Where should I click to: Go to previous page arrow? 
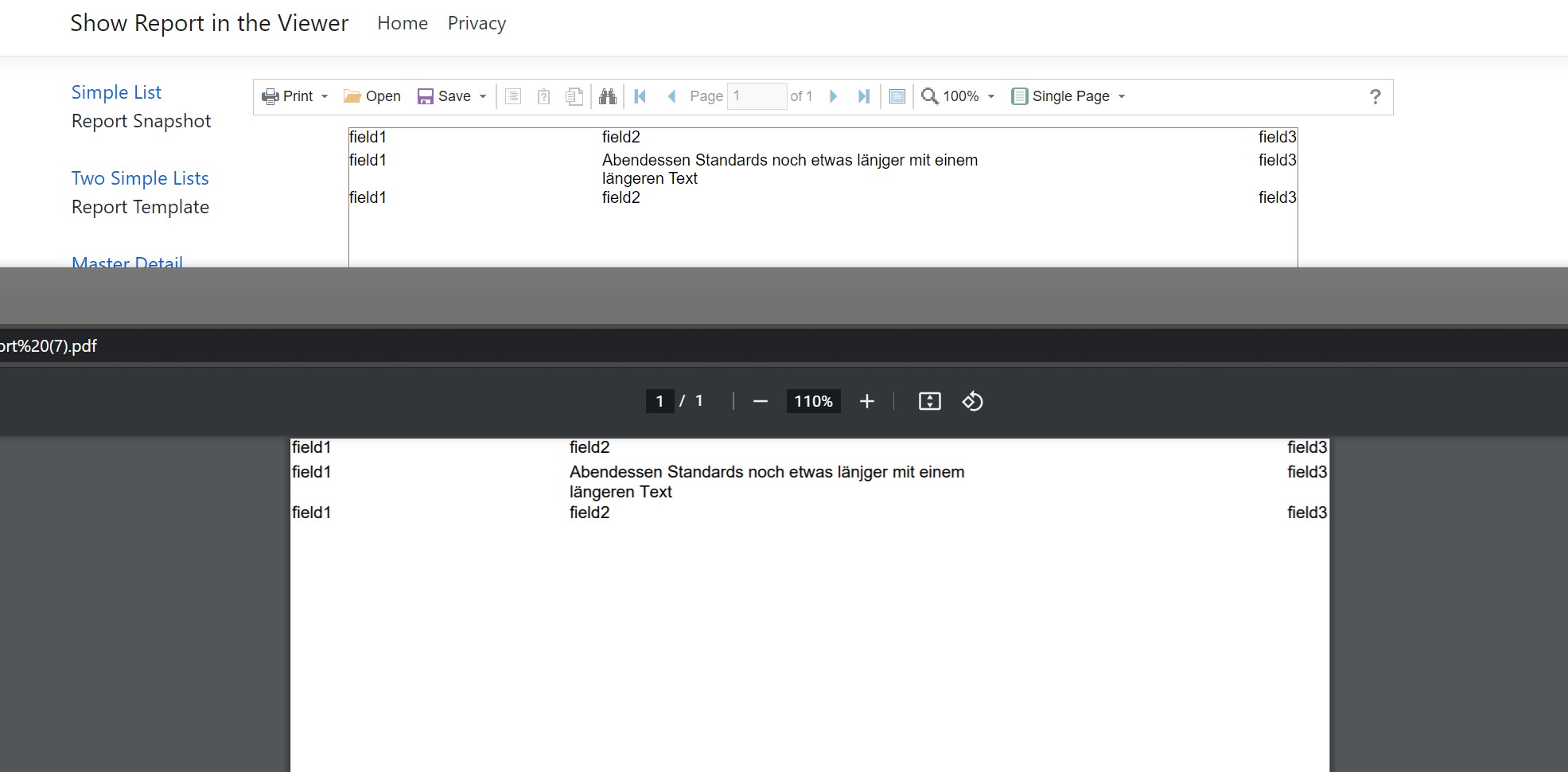click(x=671, y=96)
